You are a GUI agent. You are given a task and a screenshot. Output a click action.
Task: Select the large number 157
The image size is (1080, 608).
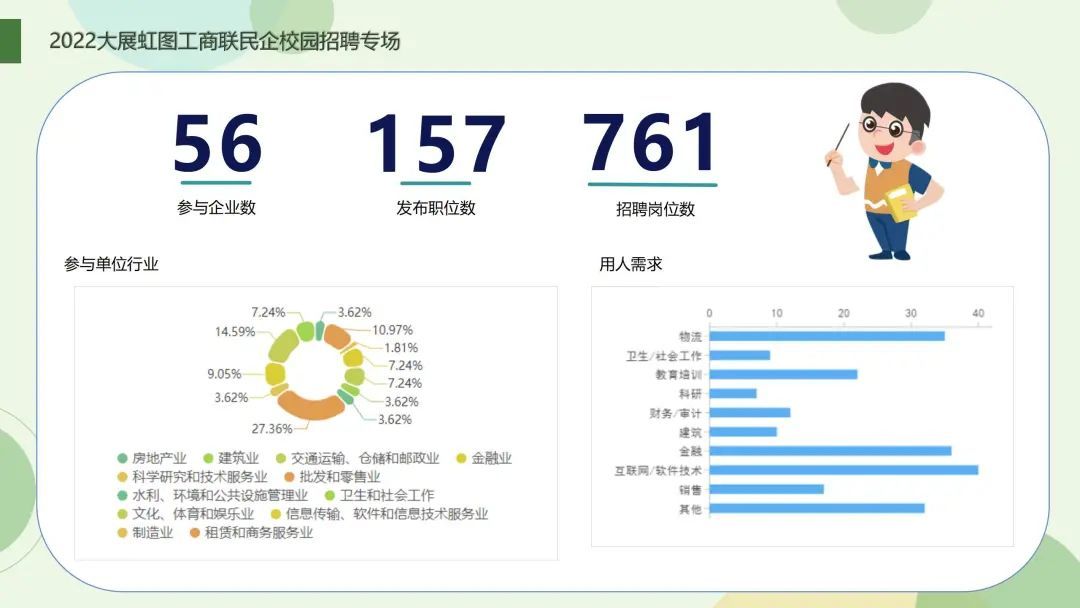[437, 144]
